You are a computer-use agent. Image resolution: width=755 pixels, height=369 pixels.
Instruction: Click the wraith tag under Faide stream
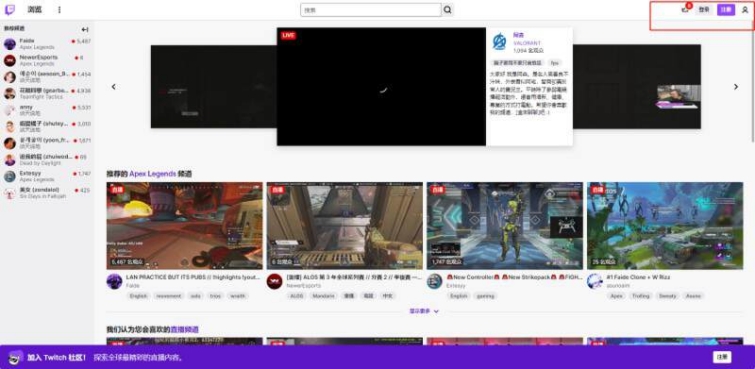click(237, 296)
